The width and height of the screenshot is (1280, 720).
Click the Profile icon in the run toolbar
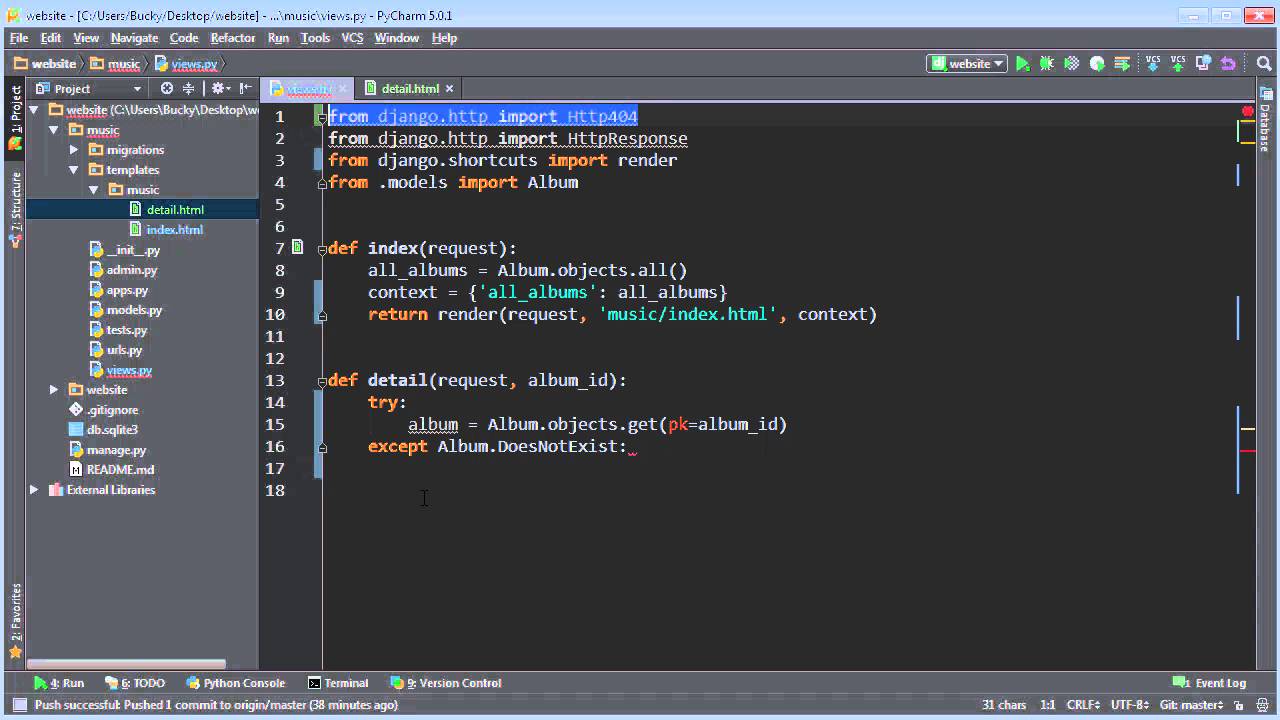tap(1097, 64)
